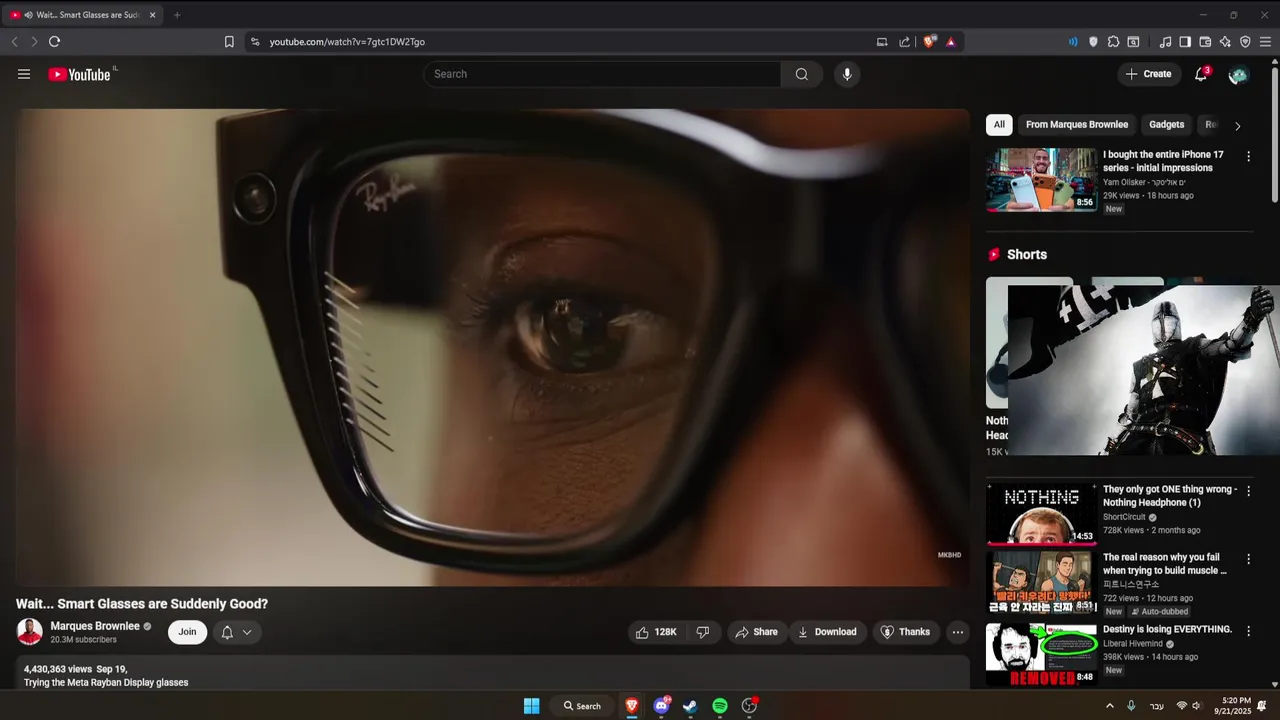Open Discord from the taskbar
Viewport: 1280px width, 720px height.
click(661, 706)
